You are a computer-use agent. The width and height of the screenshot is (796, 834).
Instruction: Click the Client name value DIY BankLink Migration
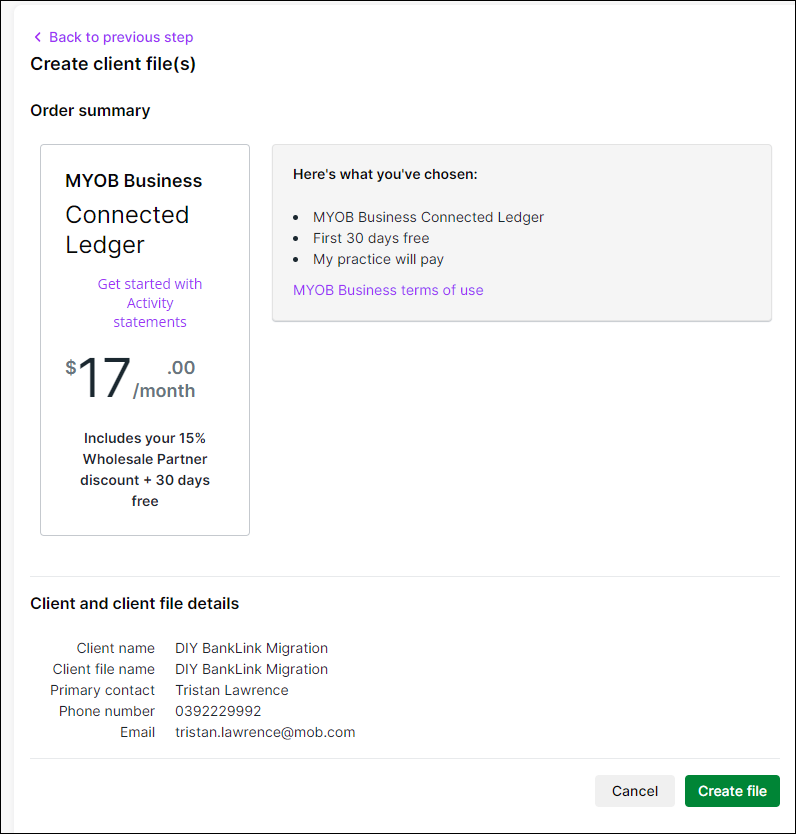tap(251, 648)
